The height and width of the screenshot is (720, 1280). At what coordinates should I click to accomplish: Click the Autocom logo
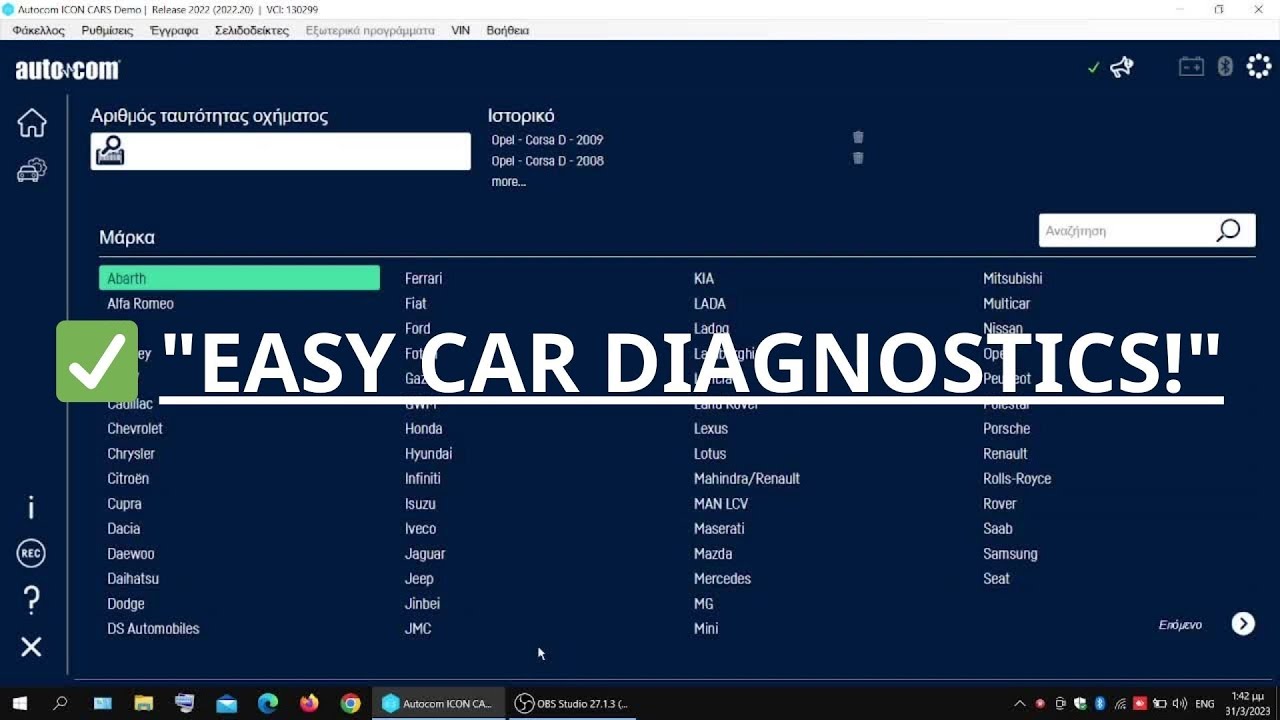click(67, 69)
